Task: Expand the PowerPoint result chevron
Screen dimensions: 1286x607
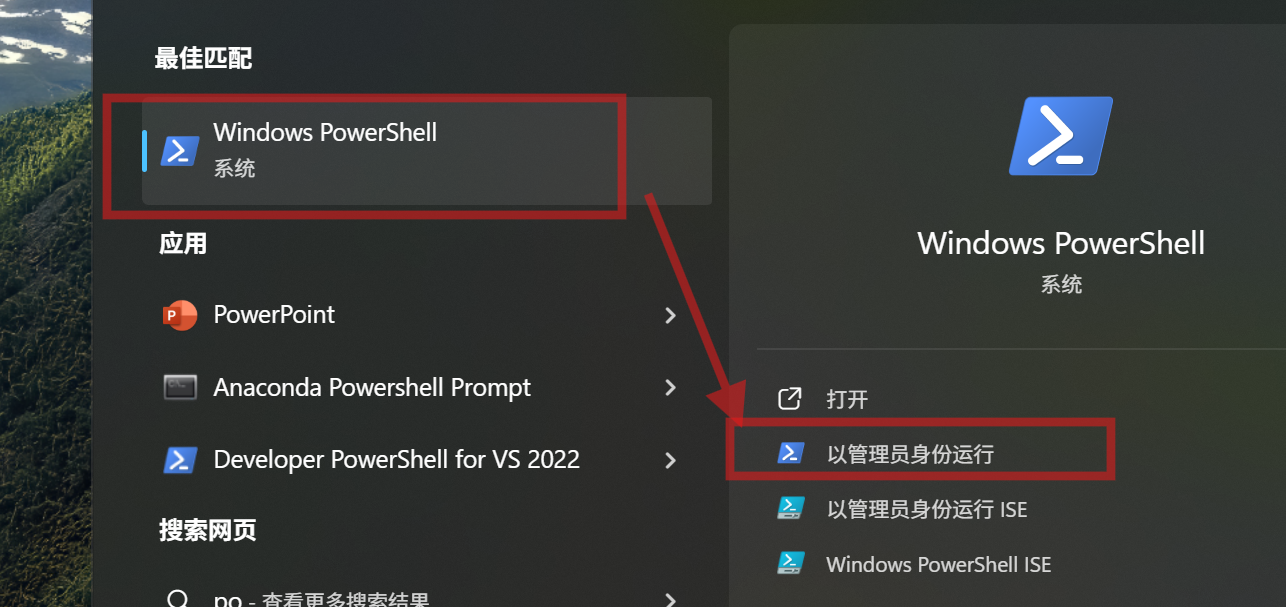Action: pos(670,316)
